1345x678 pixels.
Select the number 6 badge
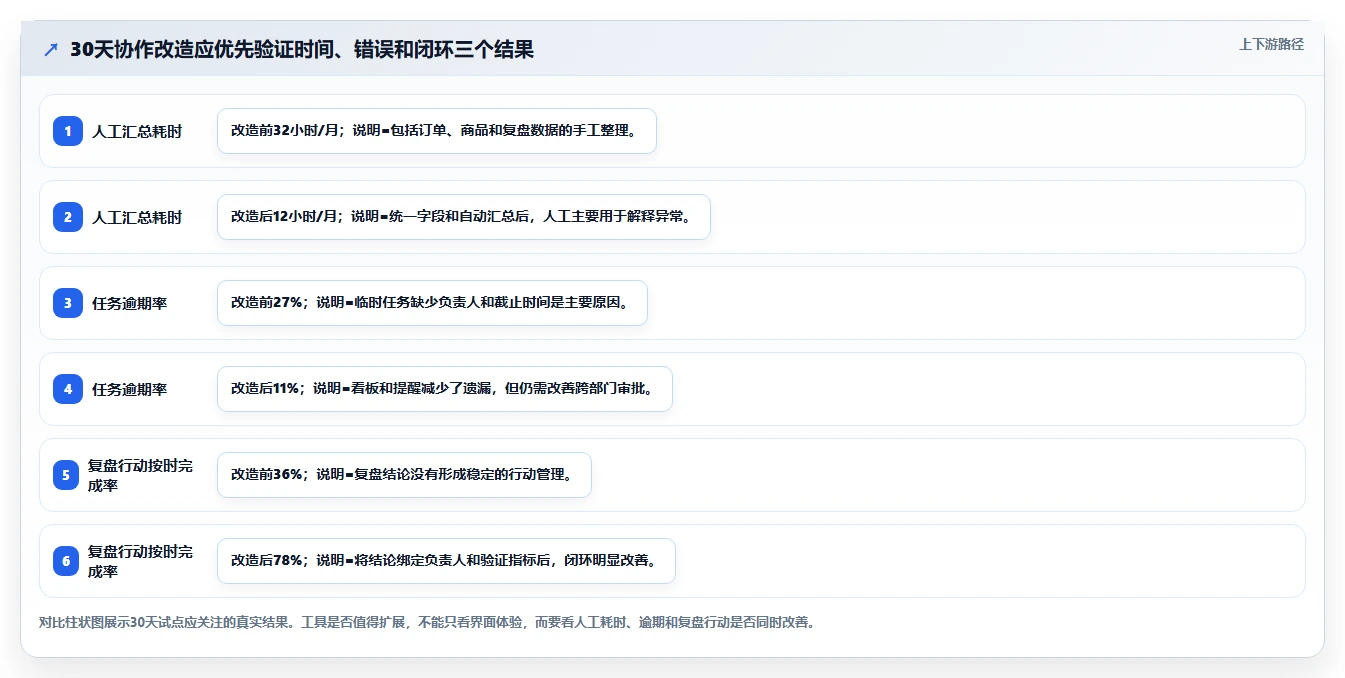[x=66, y=561]
